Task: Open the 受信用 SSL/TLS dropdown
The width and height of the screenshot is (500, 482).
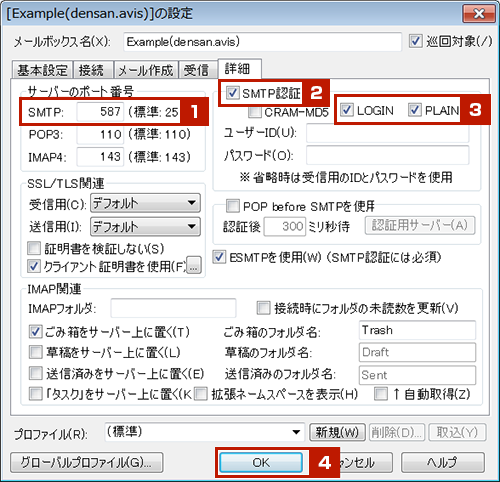Action: click(x=145, y=203)
